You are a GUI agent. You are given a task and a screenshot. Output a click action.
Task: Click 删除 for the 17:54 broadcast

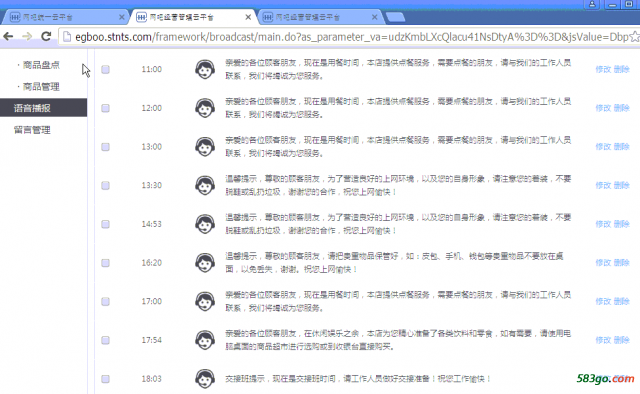click(622, 340)
